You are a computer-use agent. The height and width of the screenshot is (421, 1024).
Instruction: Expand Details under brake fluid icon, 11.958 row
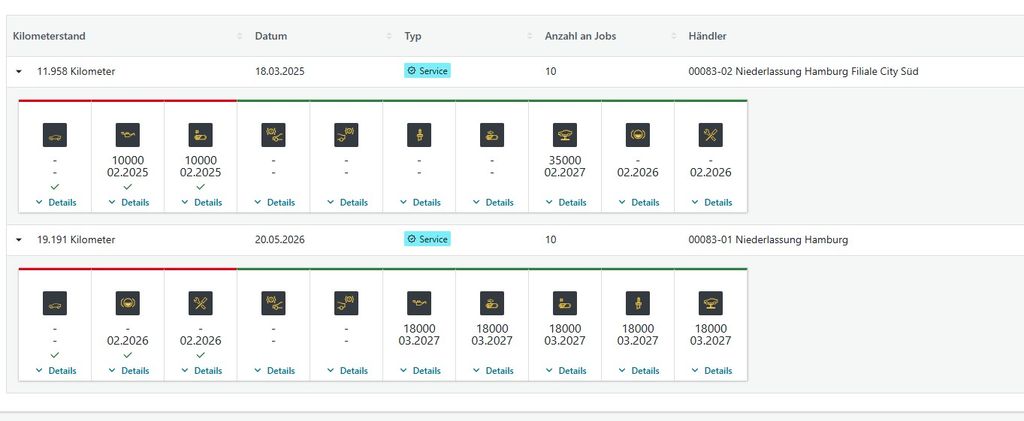(639, 202)
